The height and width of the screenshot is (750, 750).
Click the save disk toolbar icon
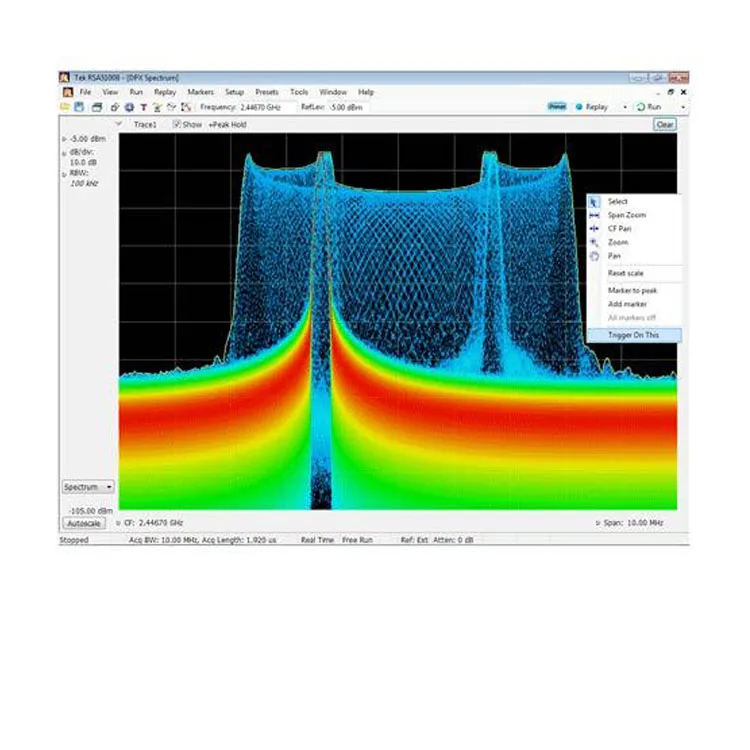[79, 107]
